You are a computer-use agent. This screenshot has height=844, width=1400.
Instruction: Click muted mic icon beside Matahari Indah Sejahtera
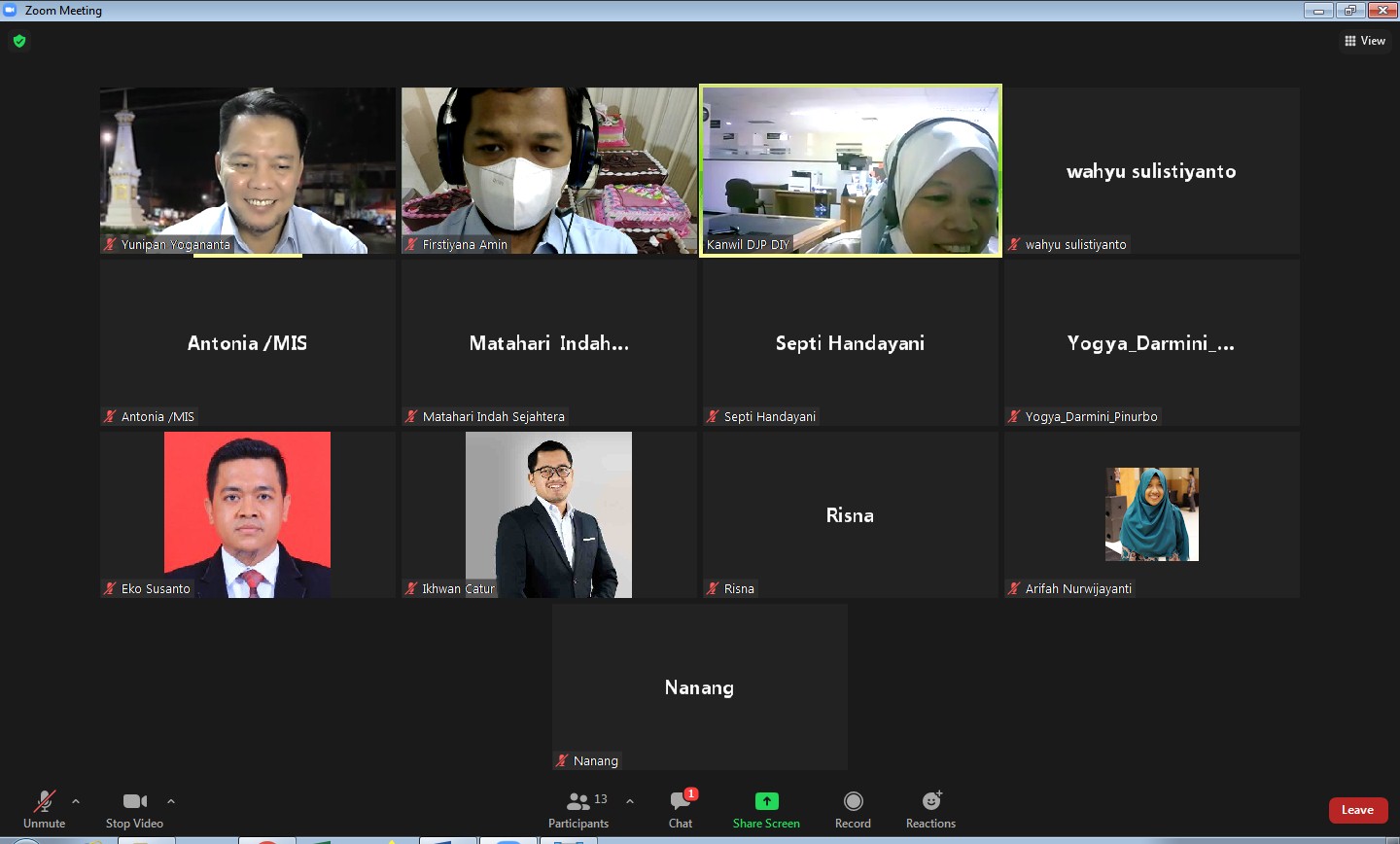[x=411, y=417]
